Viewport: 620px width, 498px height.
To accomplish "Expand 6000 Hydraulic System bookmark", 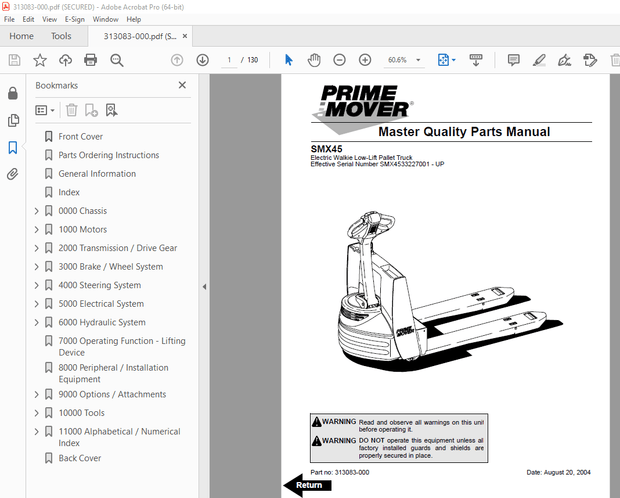I will tap(36, 322).
